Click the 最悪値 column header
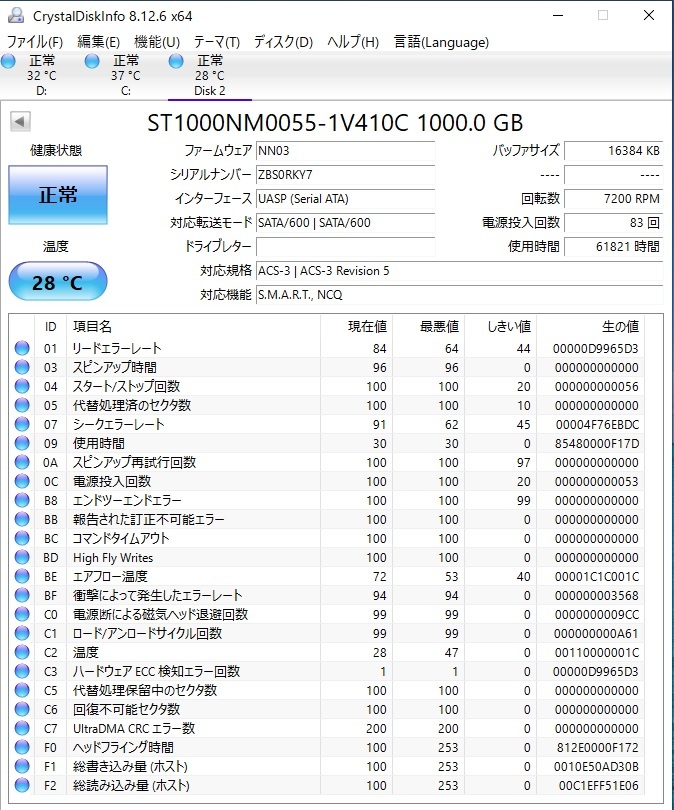This screenshot has height=810, width=674. pyautogui.click(x=428, y=326)
